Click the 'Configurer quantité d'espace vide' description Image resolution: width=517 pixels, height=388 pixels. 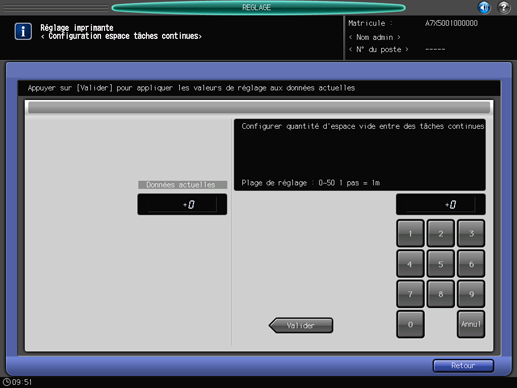tap(363, 126)
